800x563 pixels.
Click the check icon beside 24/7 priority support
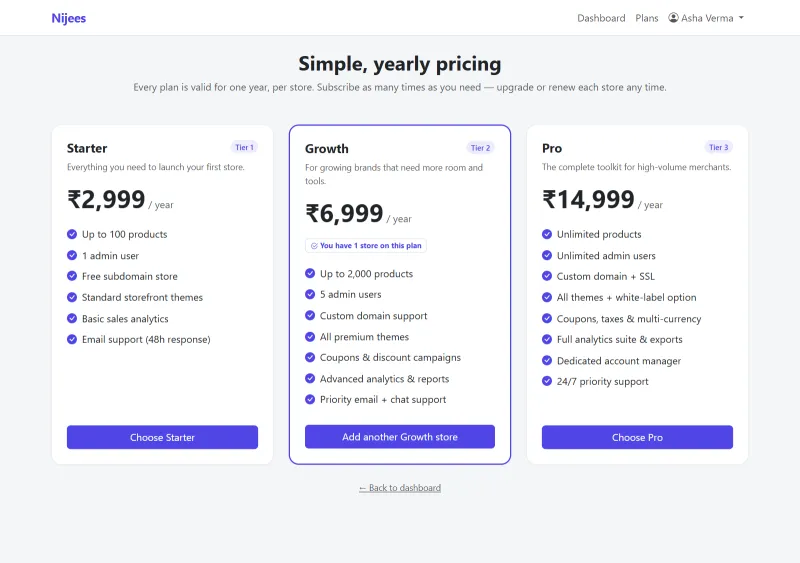click(x=547, y=381)
